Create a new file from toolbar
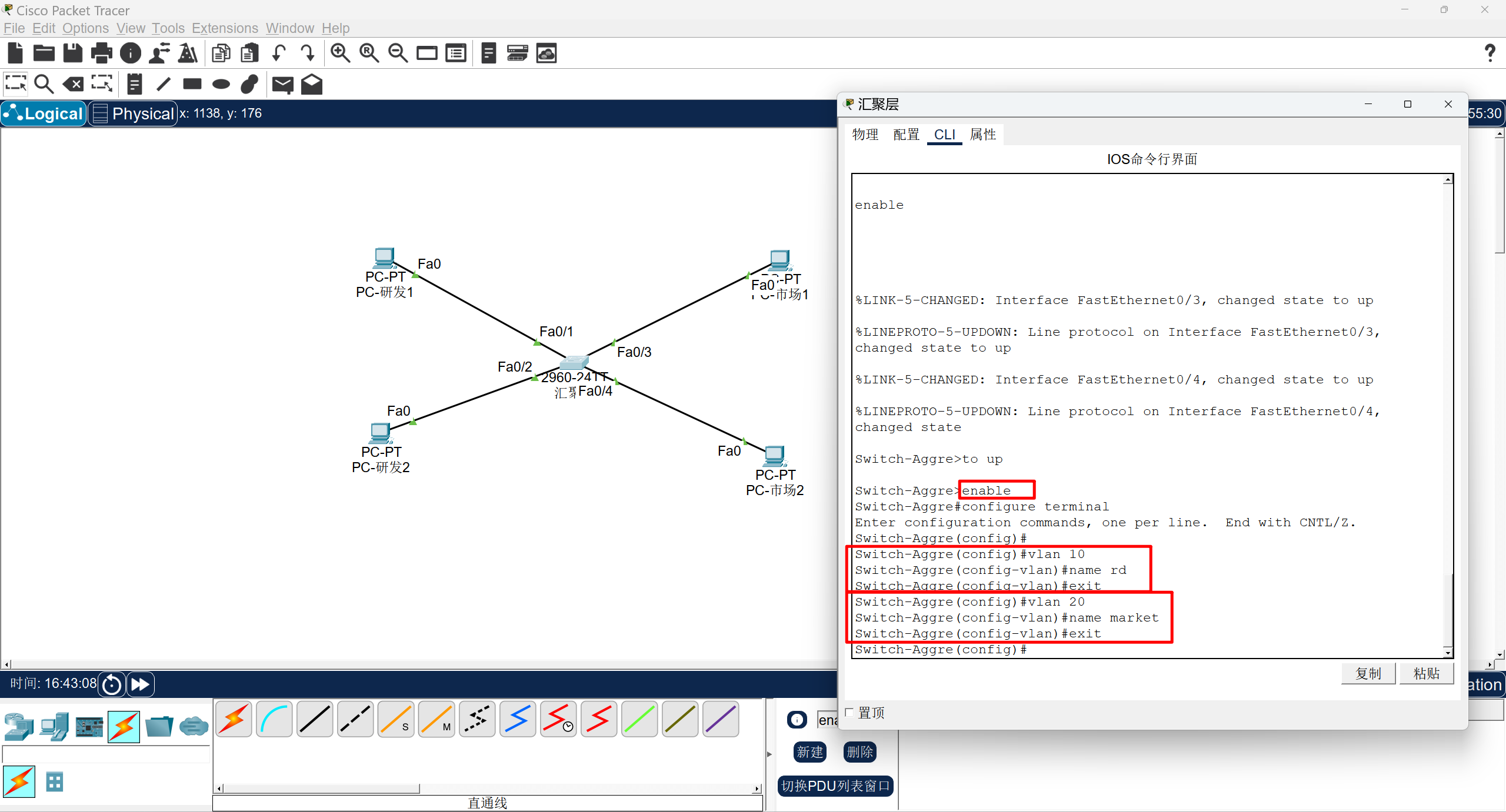Image resolution: width=1506 pixels, height=812 pixels. pos(15,54)
